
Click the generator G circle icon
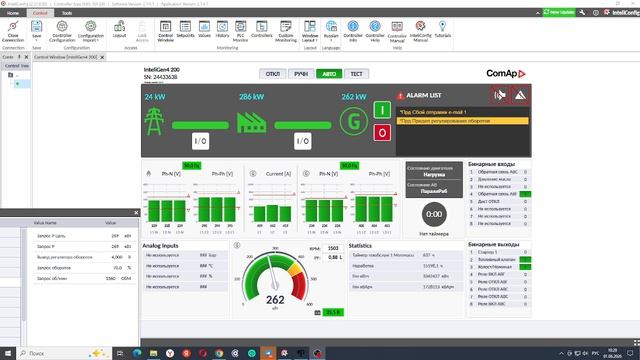[353, 121]
